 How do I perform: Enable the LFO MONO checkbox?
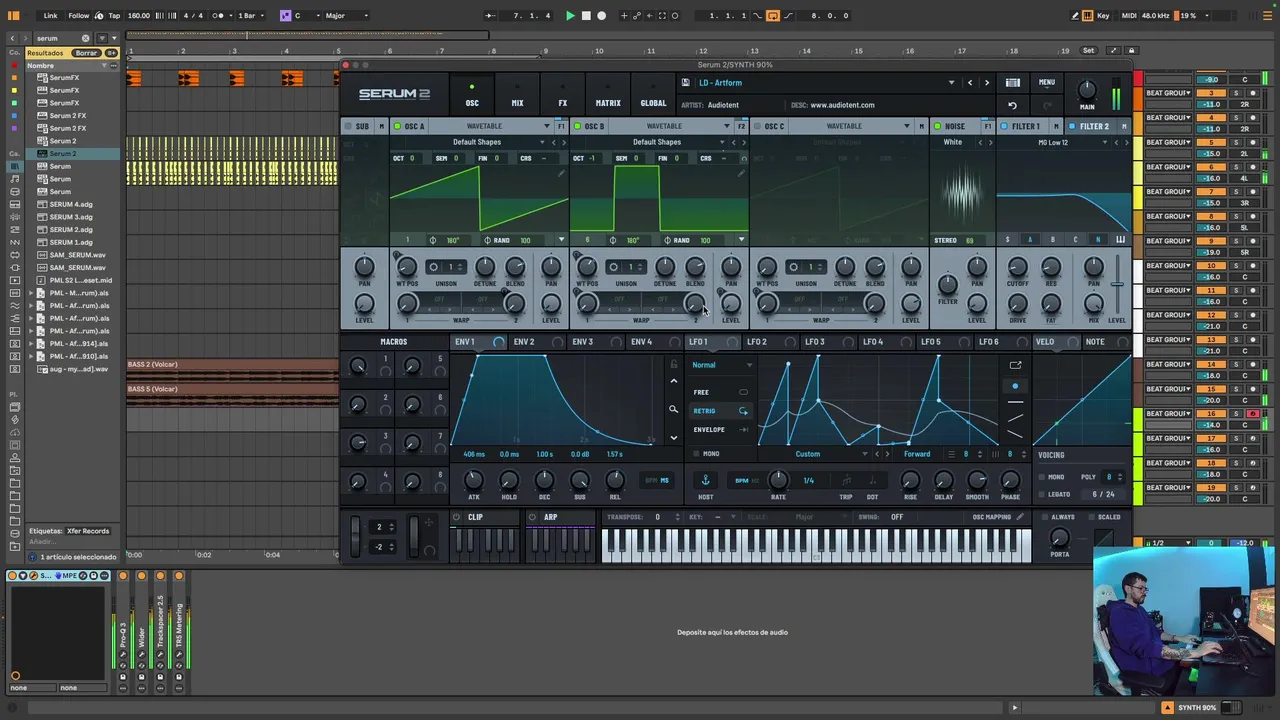pyautogui.click(x=697, y=454)
